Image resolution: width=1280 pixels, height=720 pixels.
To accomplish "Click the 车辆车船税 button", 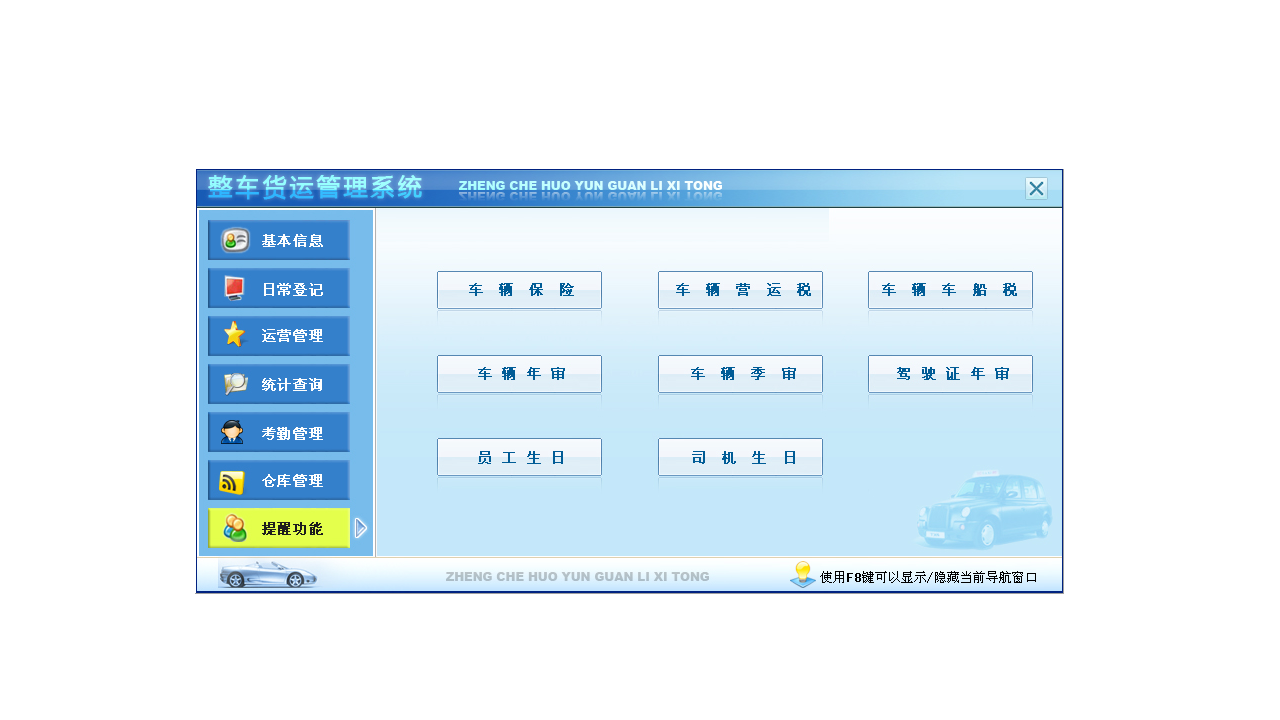I will 950,289.
